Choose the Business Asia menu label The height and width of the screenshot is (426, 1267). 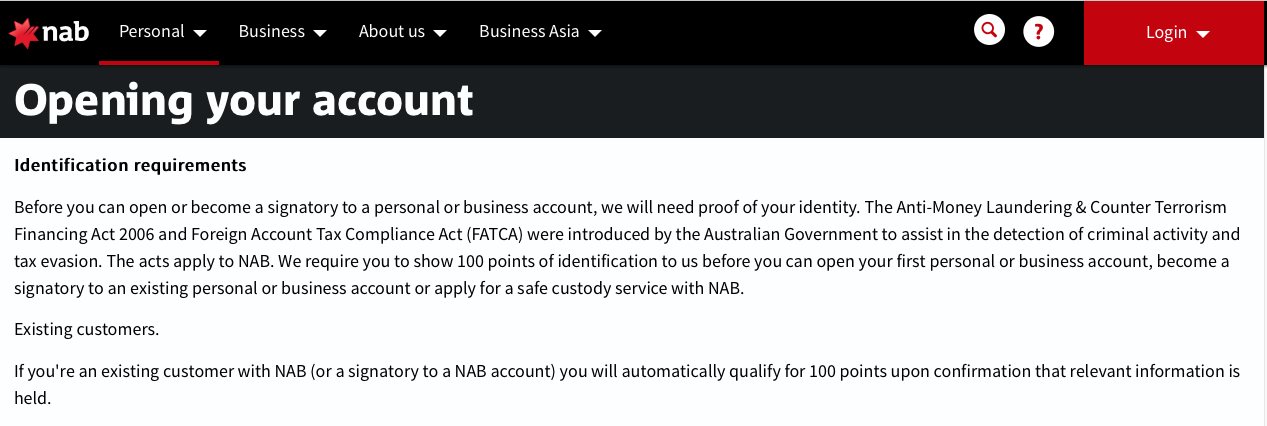(529, 31)
